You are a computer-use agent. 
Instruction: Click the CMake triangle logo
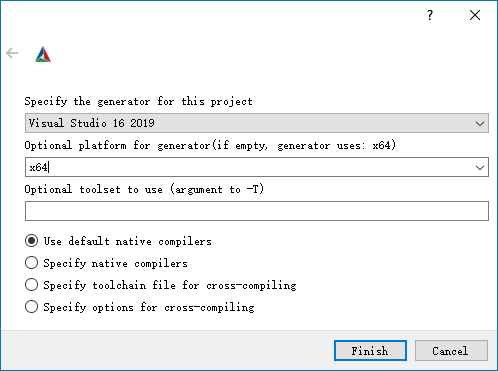(x=43, y=54)
